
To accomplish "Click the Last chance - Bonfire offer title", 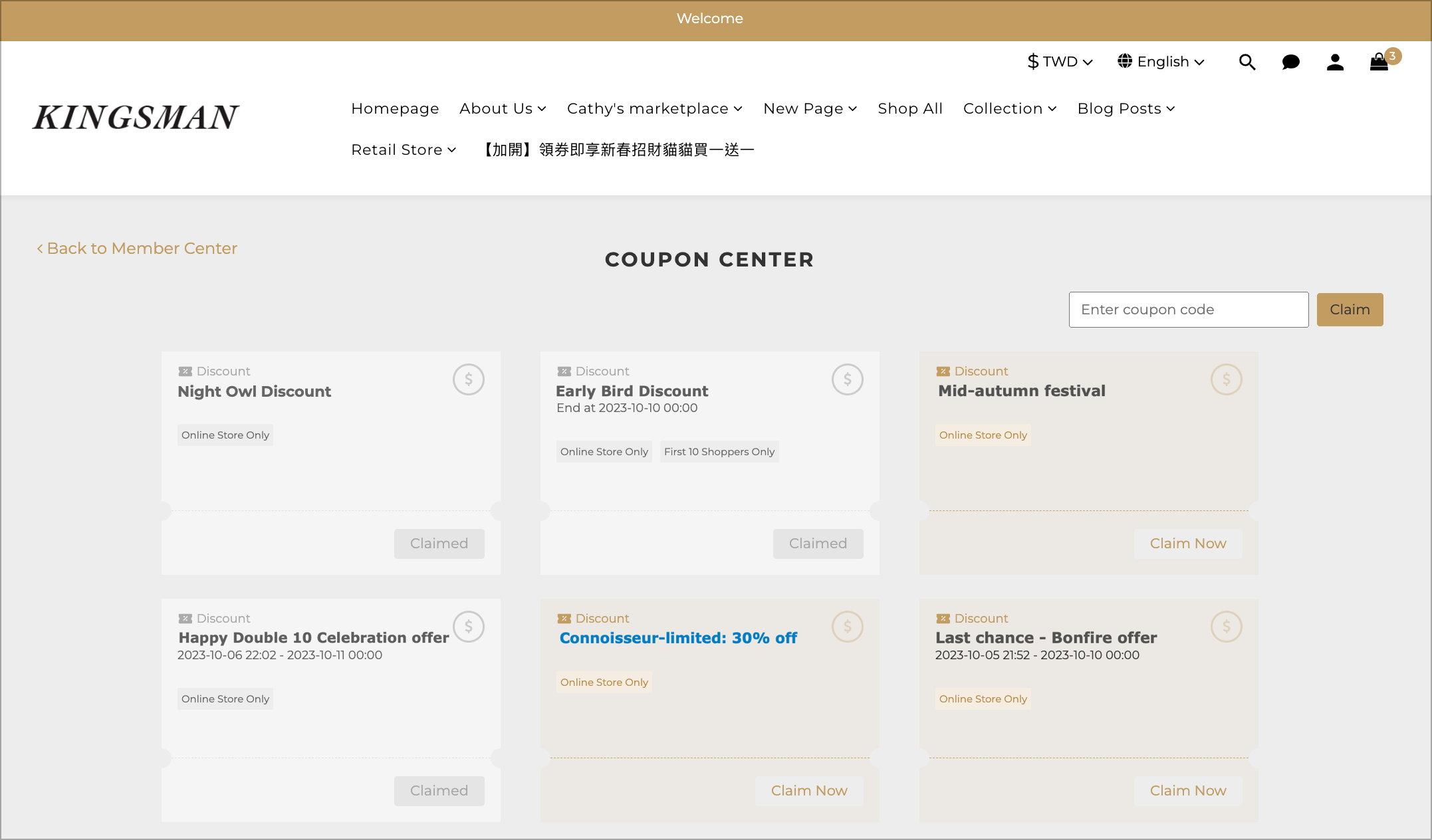I will click(1046, 638).
